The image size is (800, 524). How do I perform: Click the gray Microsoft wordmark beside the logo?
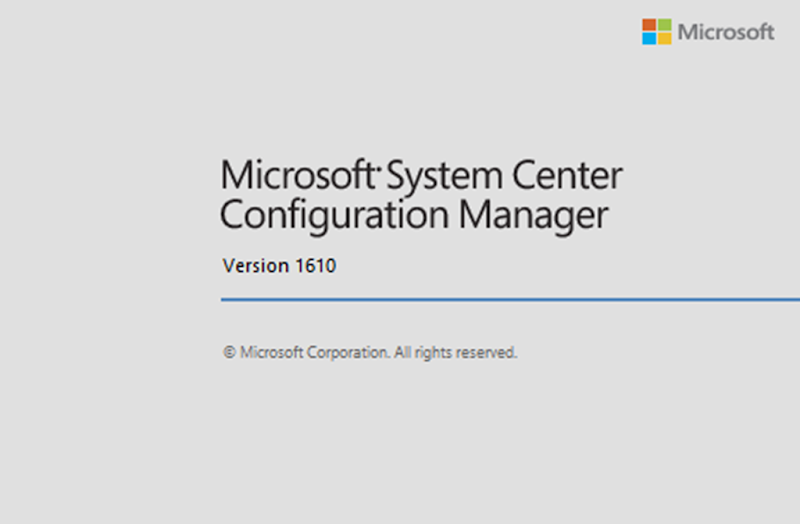click(726, 32)
